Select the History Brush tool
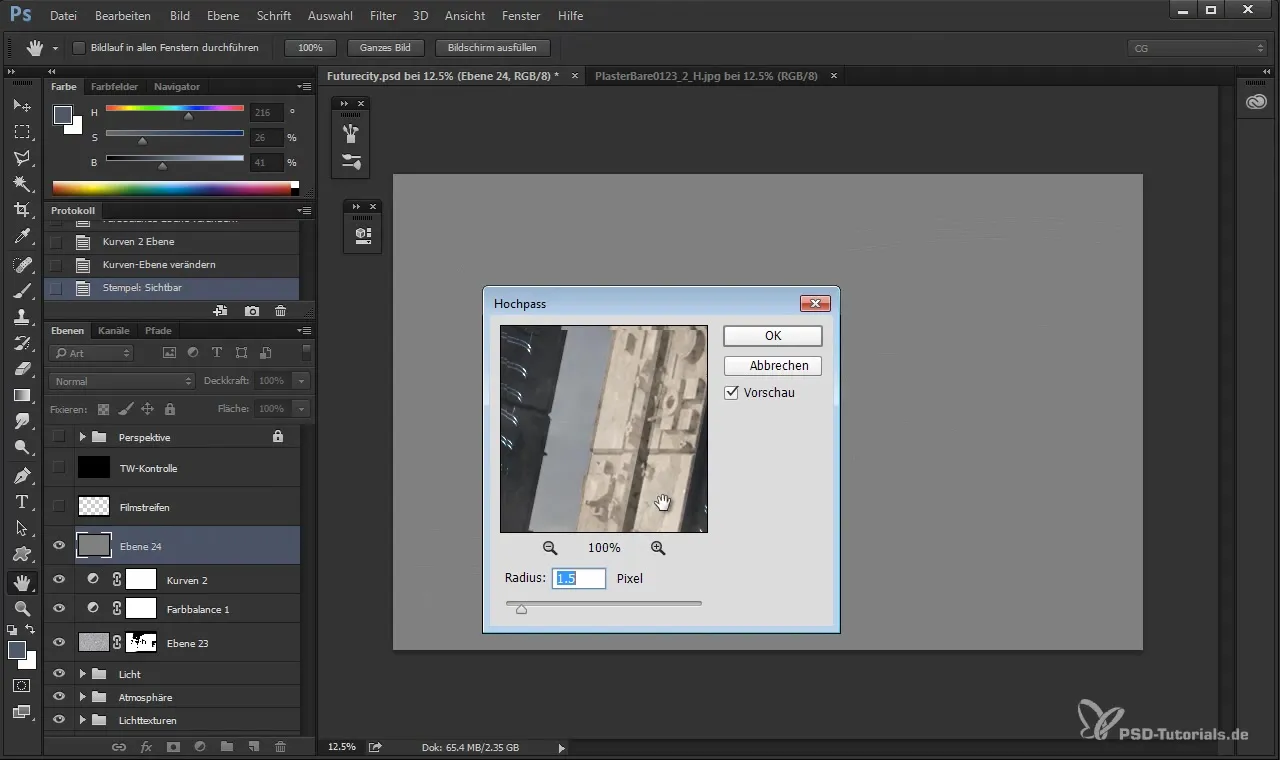This screenshot has width=1280, height=760. click(x=22, y=343)
